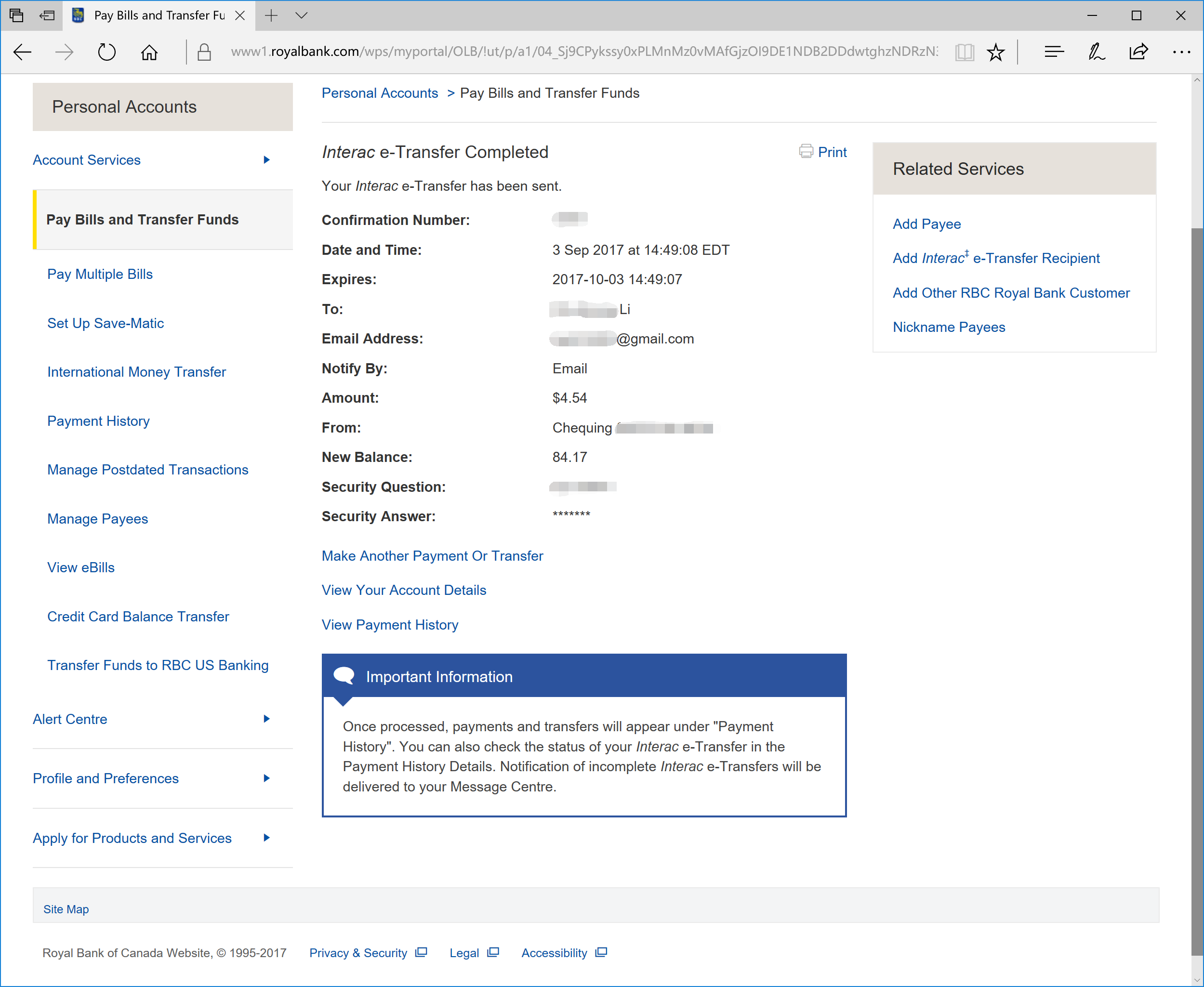Expand Account Services arrow
1204x987 pixels.
(266, 160)
